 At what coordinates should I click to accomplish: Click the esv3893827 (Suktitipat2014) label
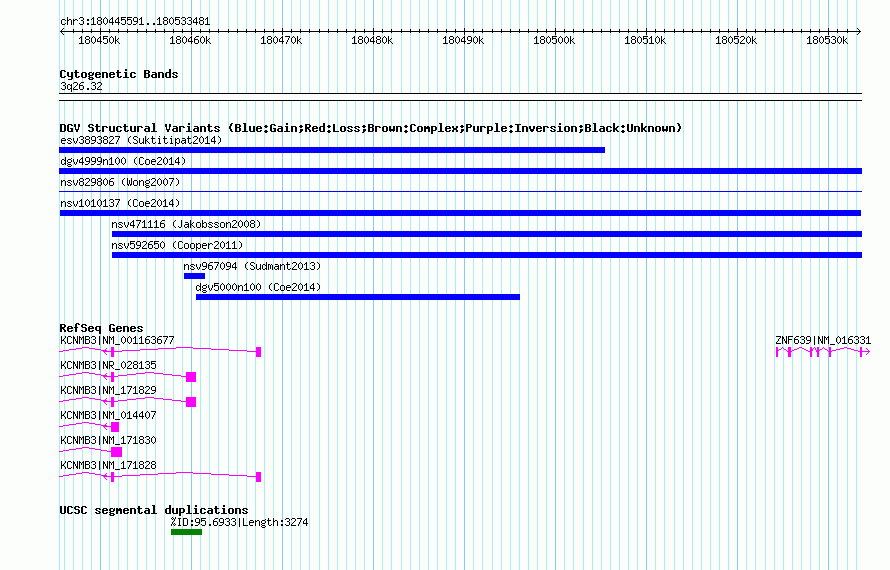point(141,140)
